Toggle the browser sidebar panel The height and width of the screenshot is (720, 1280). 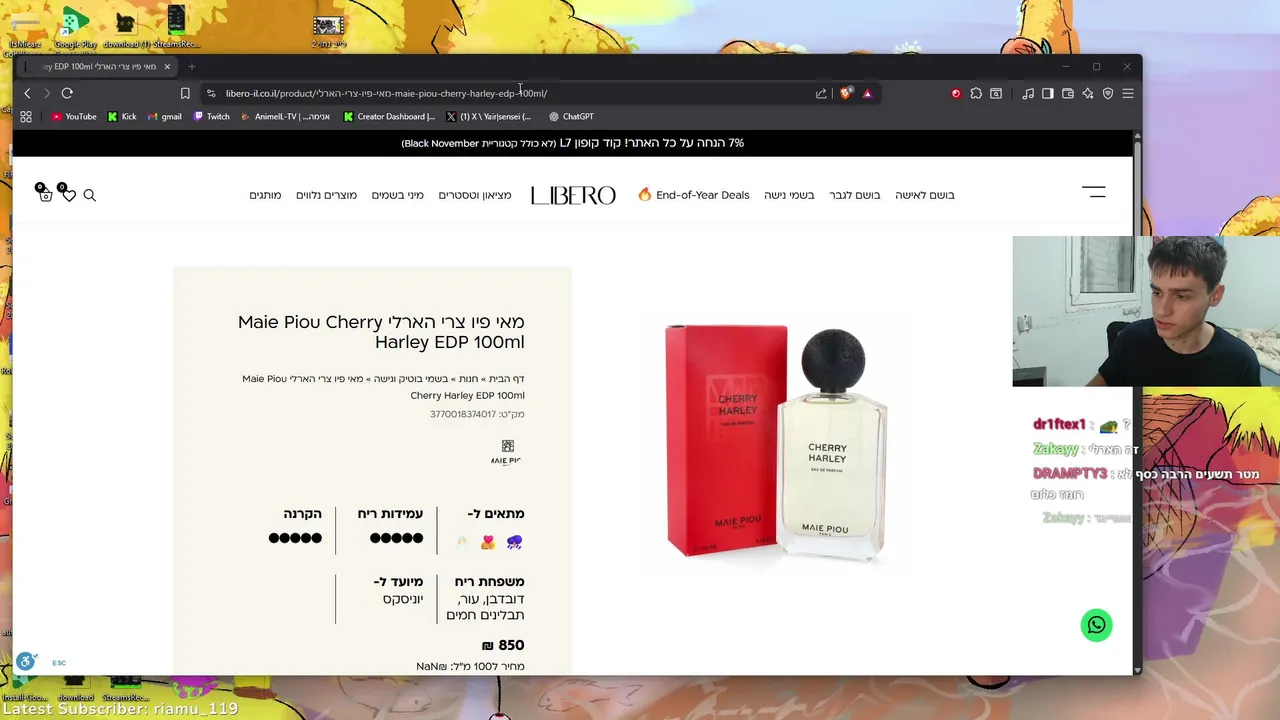pos(1048,93)
